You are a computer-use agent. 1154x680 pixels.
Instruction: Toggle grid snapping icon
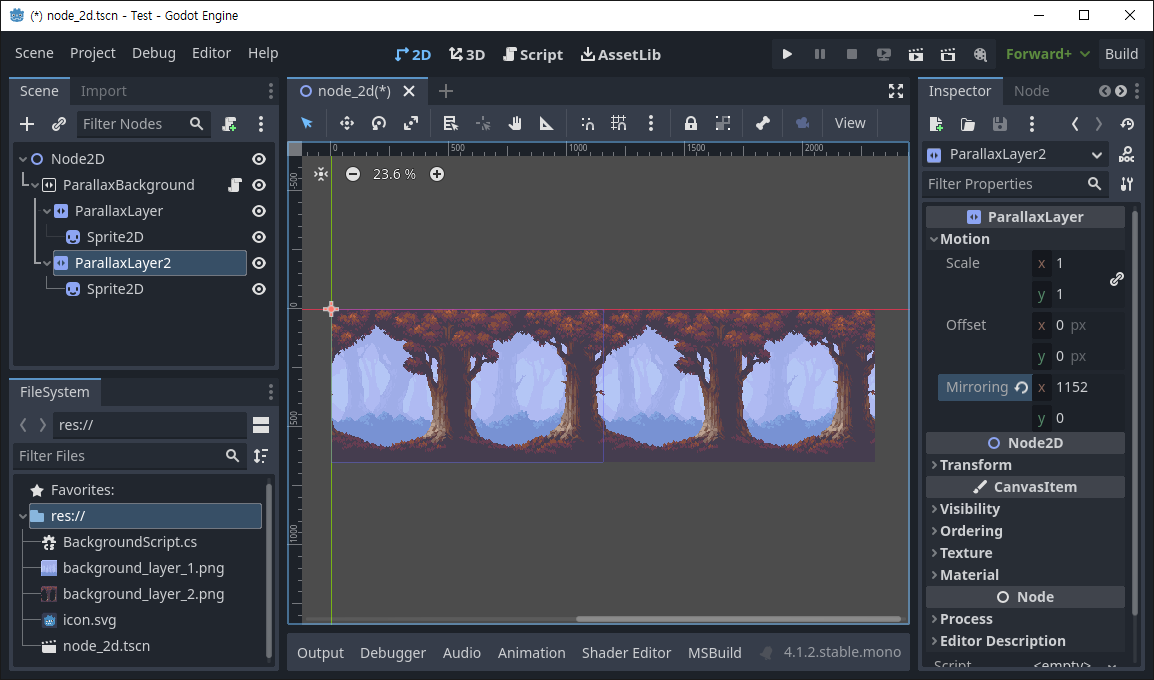click(x=619, y=123)
